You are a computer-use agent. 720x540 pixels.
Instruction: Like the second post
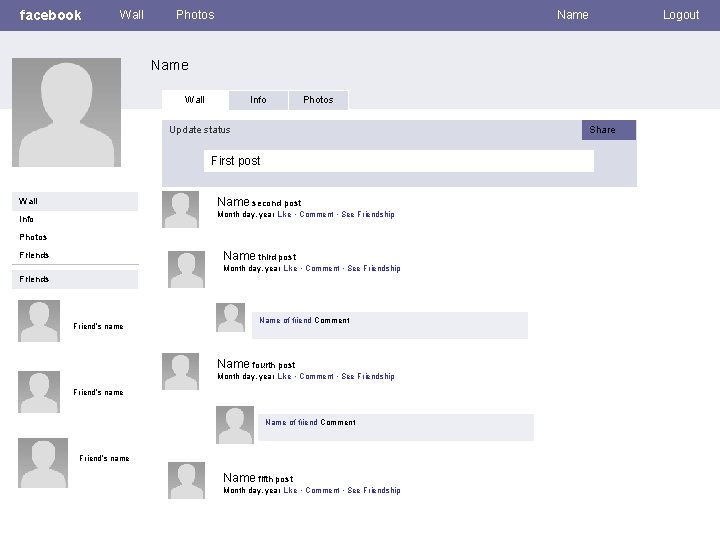284,214
